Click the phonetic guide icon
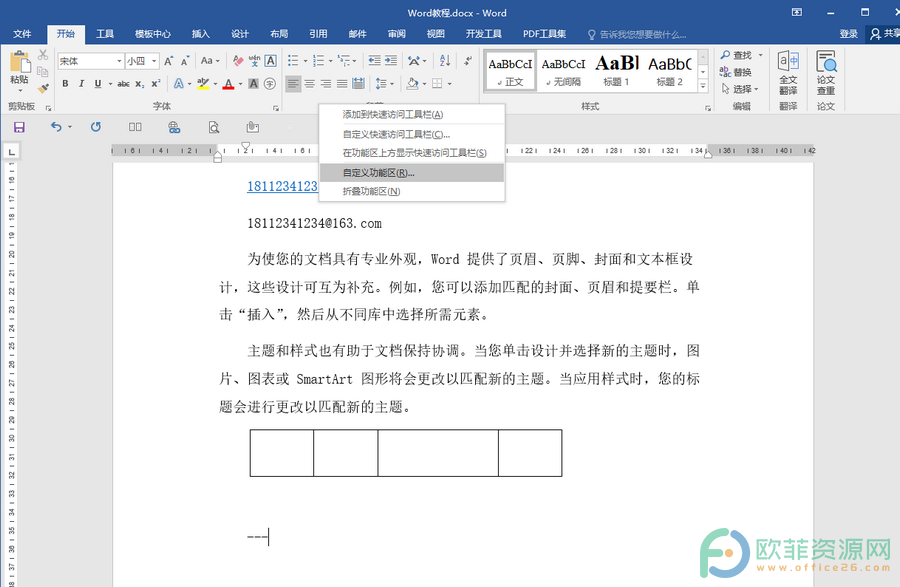 [x=254, y=60]
